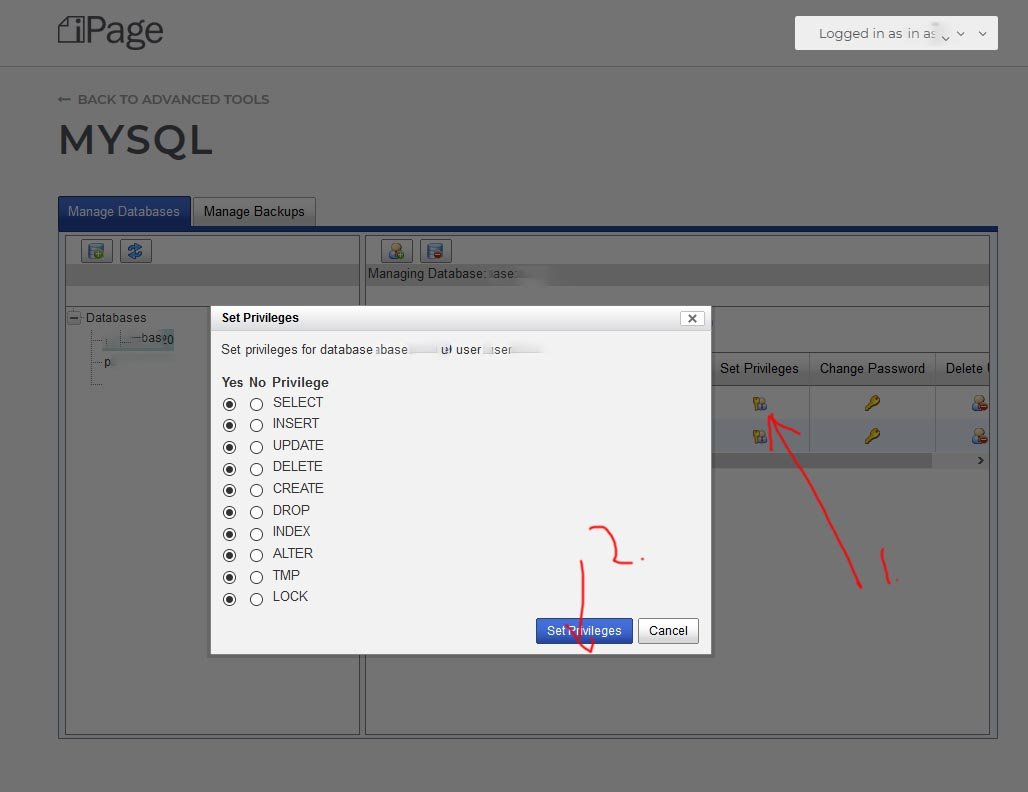Open Set Privileges icon in first user row
This screenshot has width=1028, height=792.
click(759, 403)
